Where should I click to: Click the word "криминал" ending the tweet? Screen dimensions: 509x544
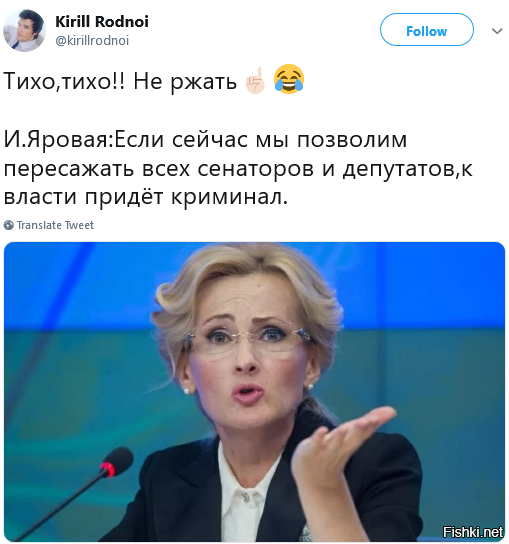(227, 198)
